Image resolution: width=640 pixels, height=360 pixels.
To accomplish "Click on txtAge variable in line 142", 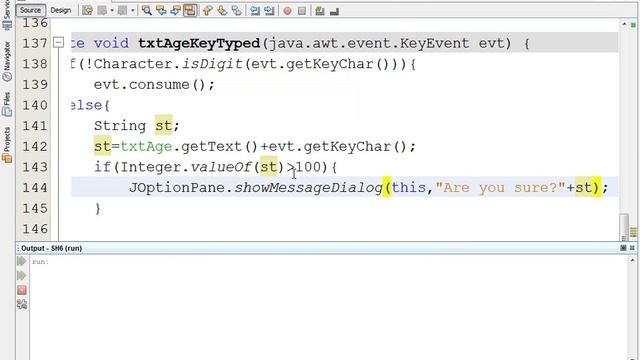I will point(146,146).
